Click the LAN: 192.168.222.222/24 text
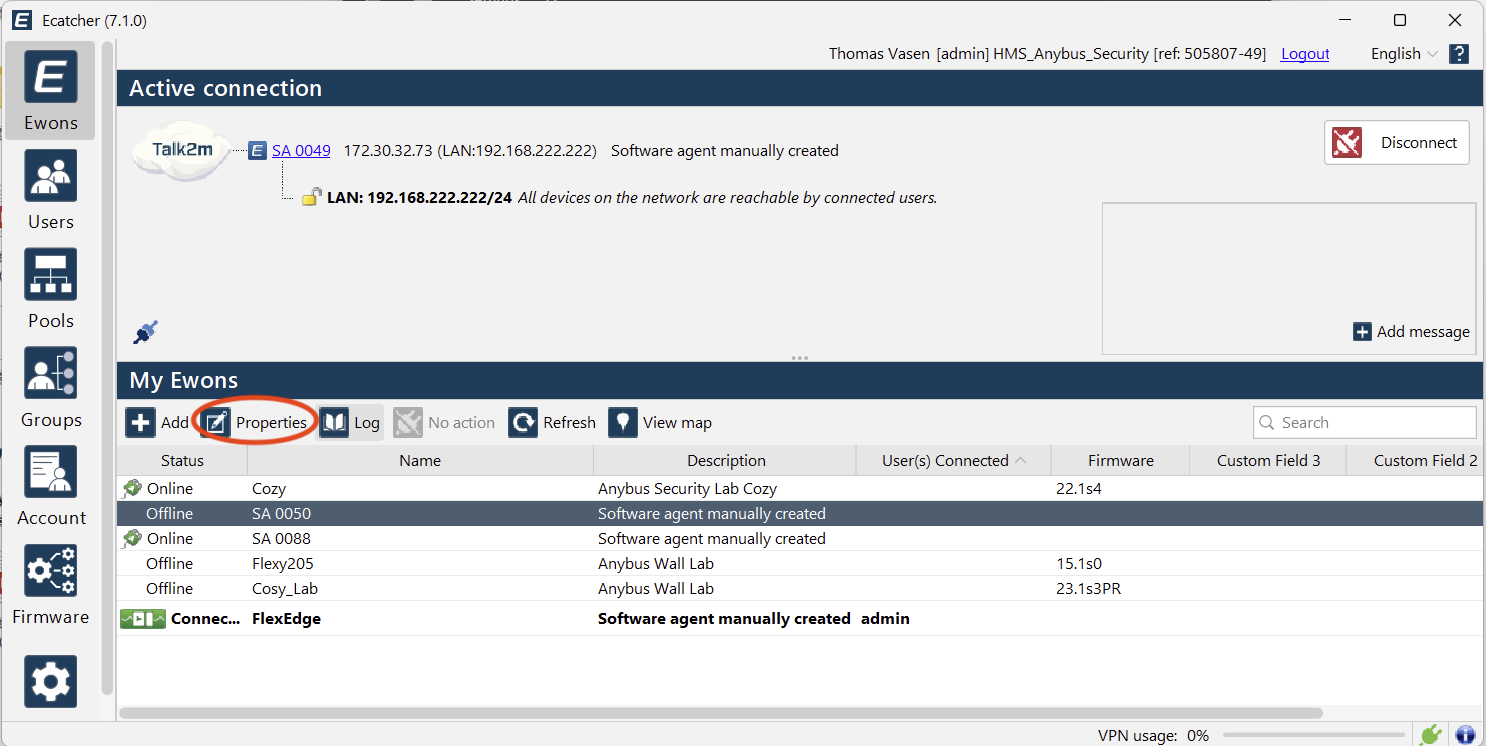Image resolution: width=1486 pixels, height=746 pixels. [x=419, y=198]
